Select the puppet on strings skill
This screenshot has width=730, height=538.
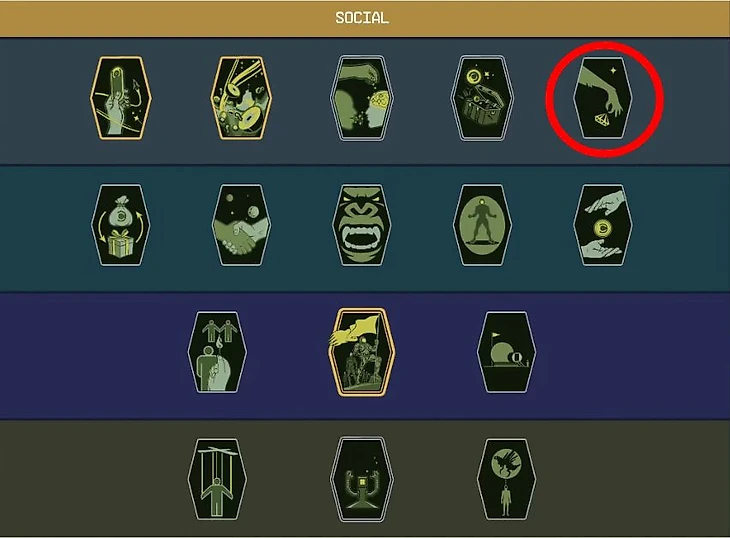click(217, 479)
